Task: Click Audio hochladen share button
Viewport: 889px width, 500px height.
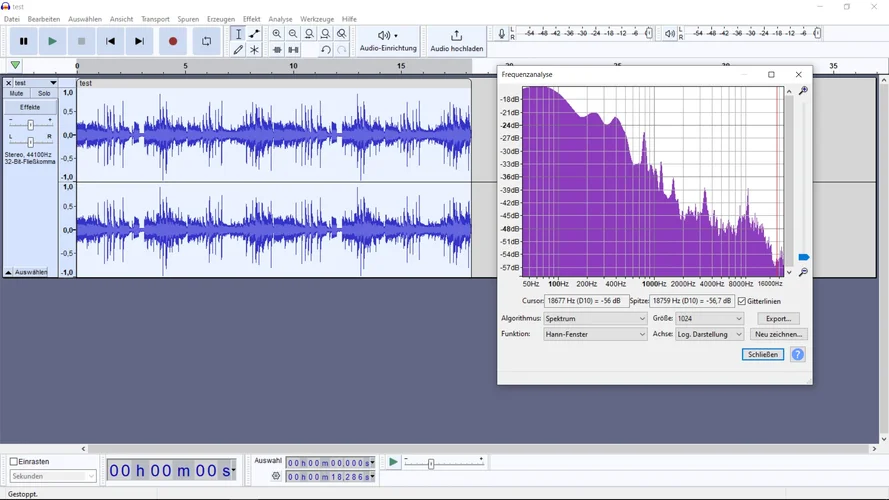Action: point(456,41)
